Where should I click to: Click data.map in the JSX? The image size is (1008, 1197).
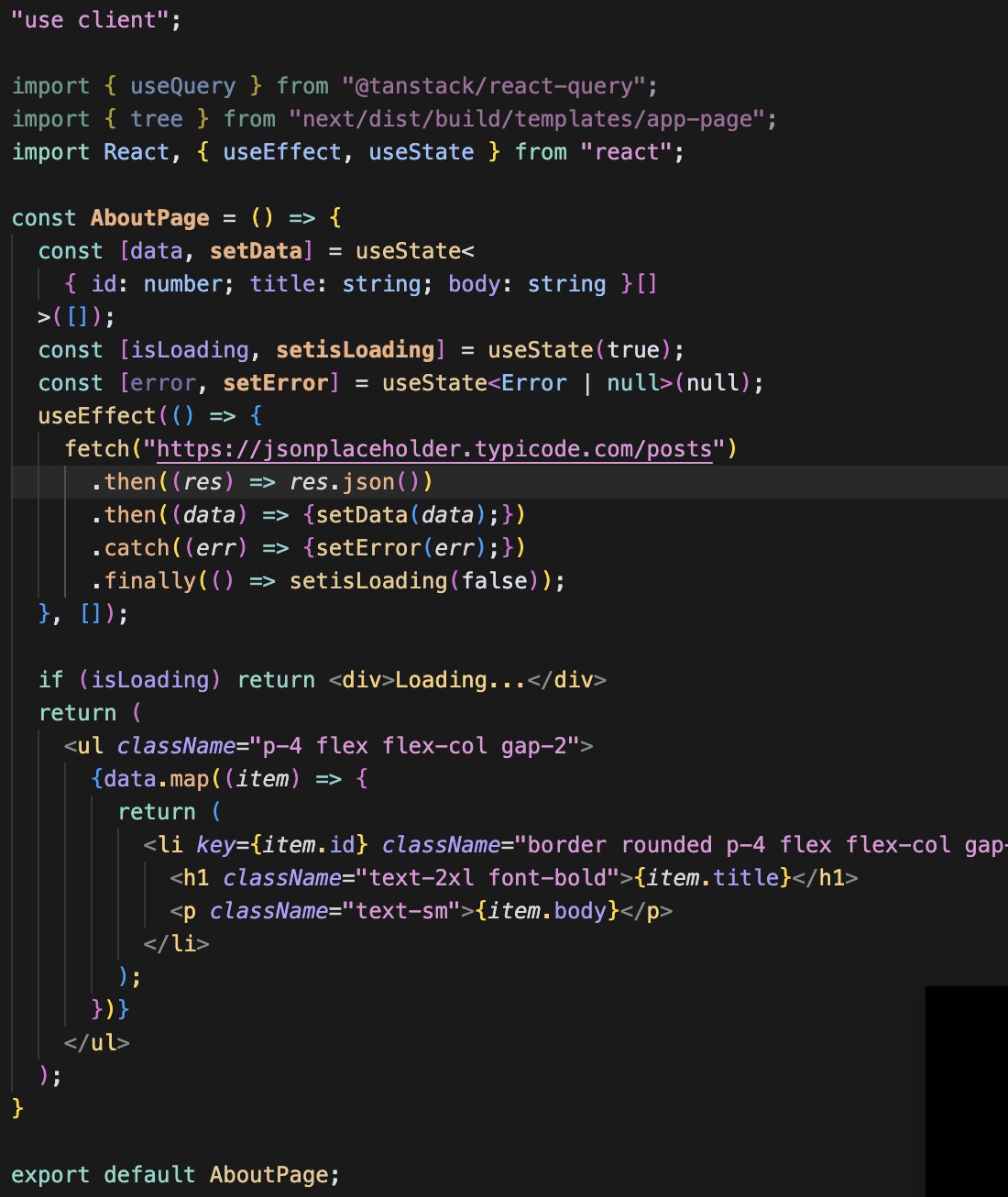click(x=157, y=778)
